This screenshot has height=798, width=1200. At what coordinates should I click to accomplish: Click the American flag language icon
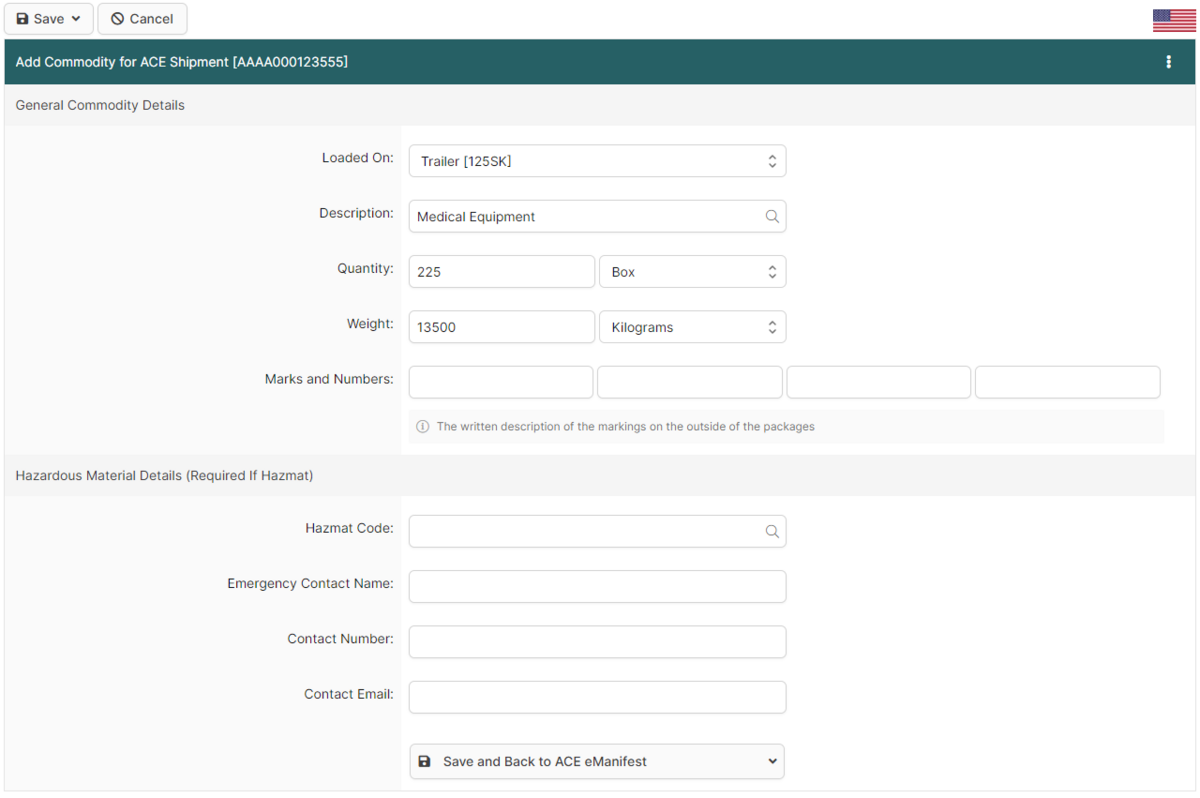[x=1173, y=18]
